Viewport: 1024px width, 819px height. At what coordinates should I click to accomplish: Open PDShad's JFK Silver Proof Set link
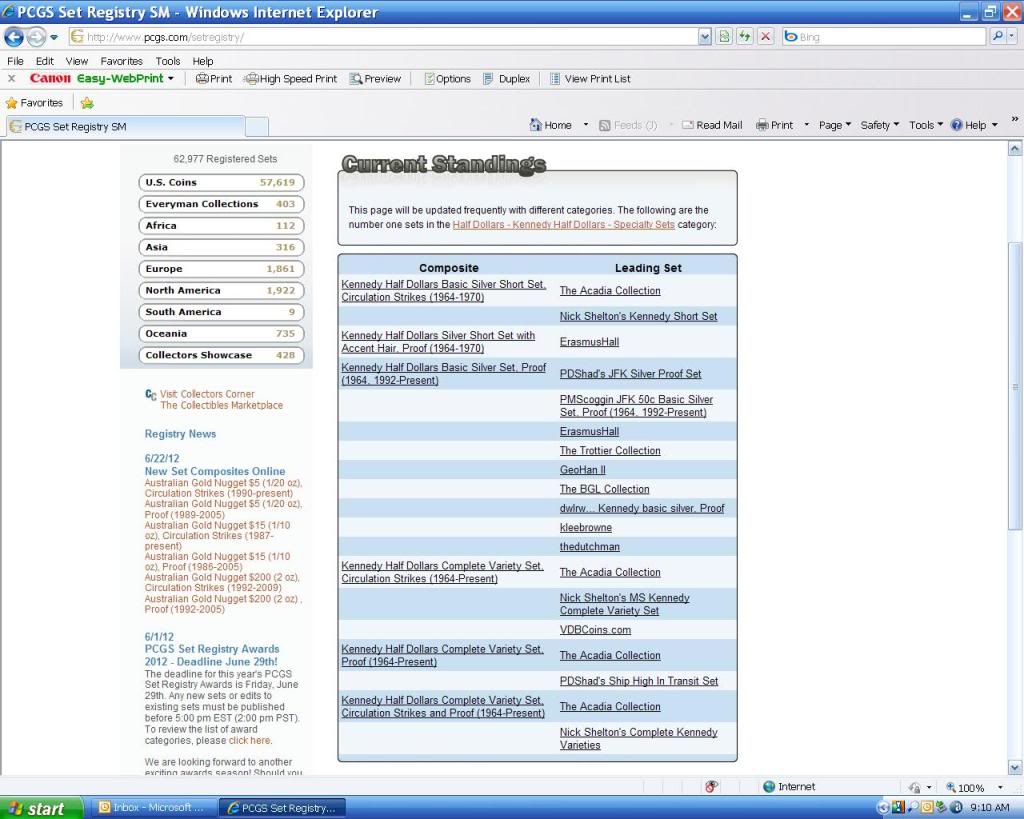click(630, 374)
